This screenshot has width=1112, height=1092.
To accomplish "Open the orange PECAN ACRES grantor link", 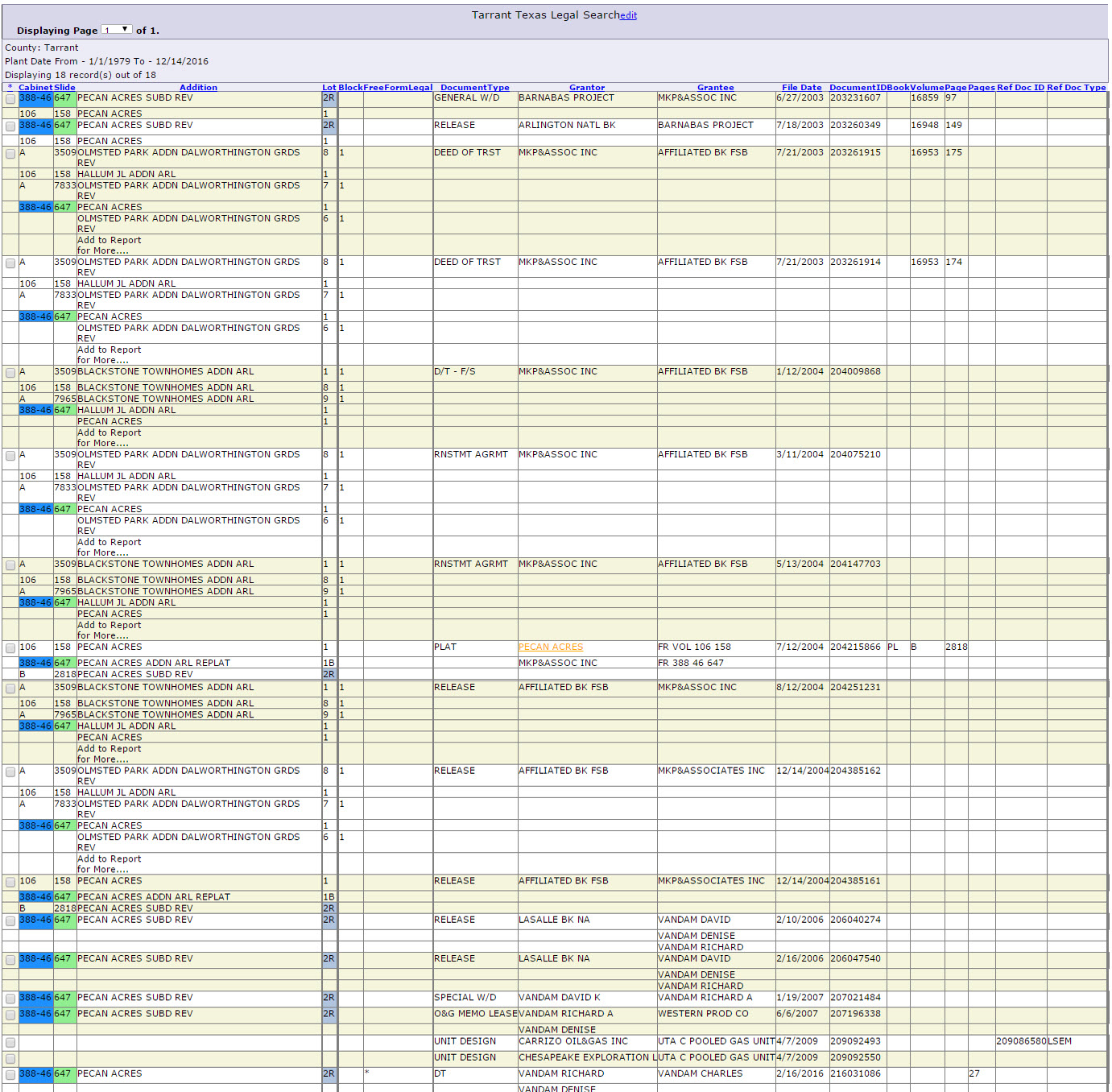I will coord(551,647).
